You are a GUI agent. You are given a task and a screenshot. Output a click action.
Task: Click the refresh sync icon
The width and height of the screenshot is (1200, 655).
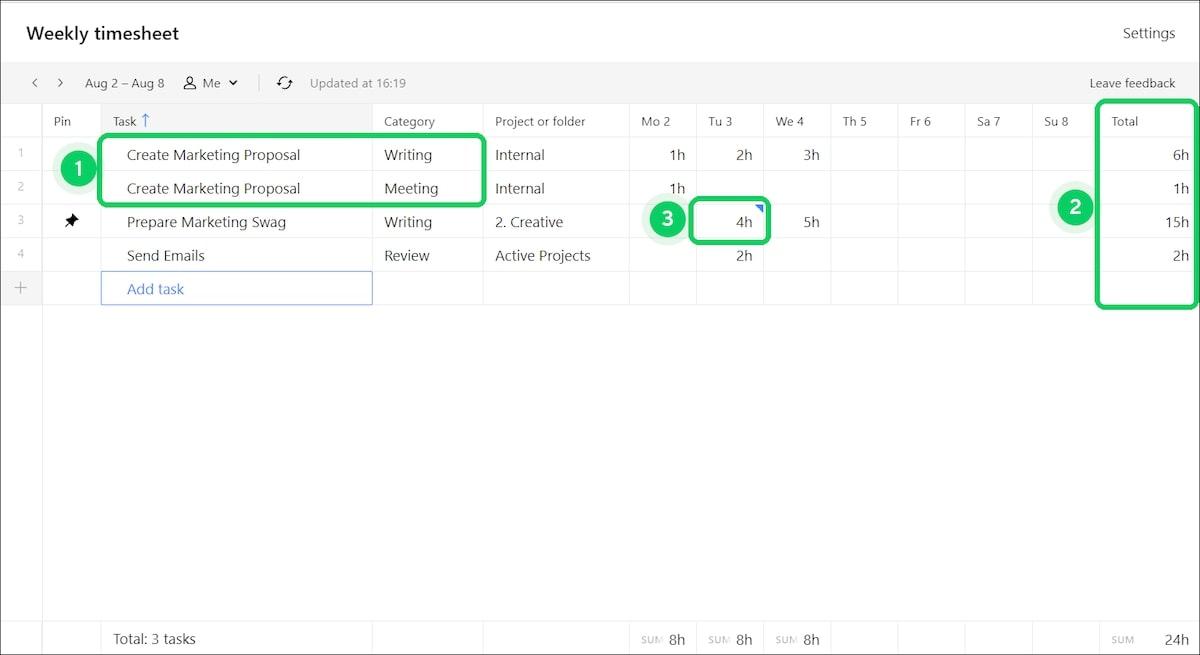coord(285,83)
